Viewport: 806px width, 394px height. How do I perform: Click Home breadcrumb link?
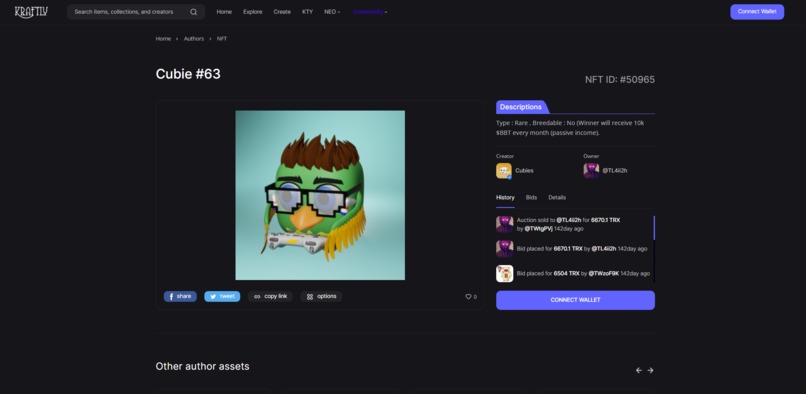click(163, 39)
